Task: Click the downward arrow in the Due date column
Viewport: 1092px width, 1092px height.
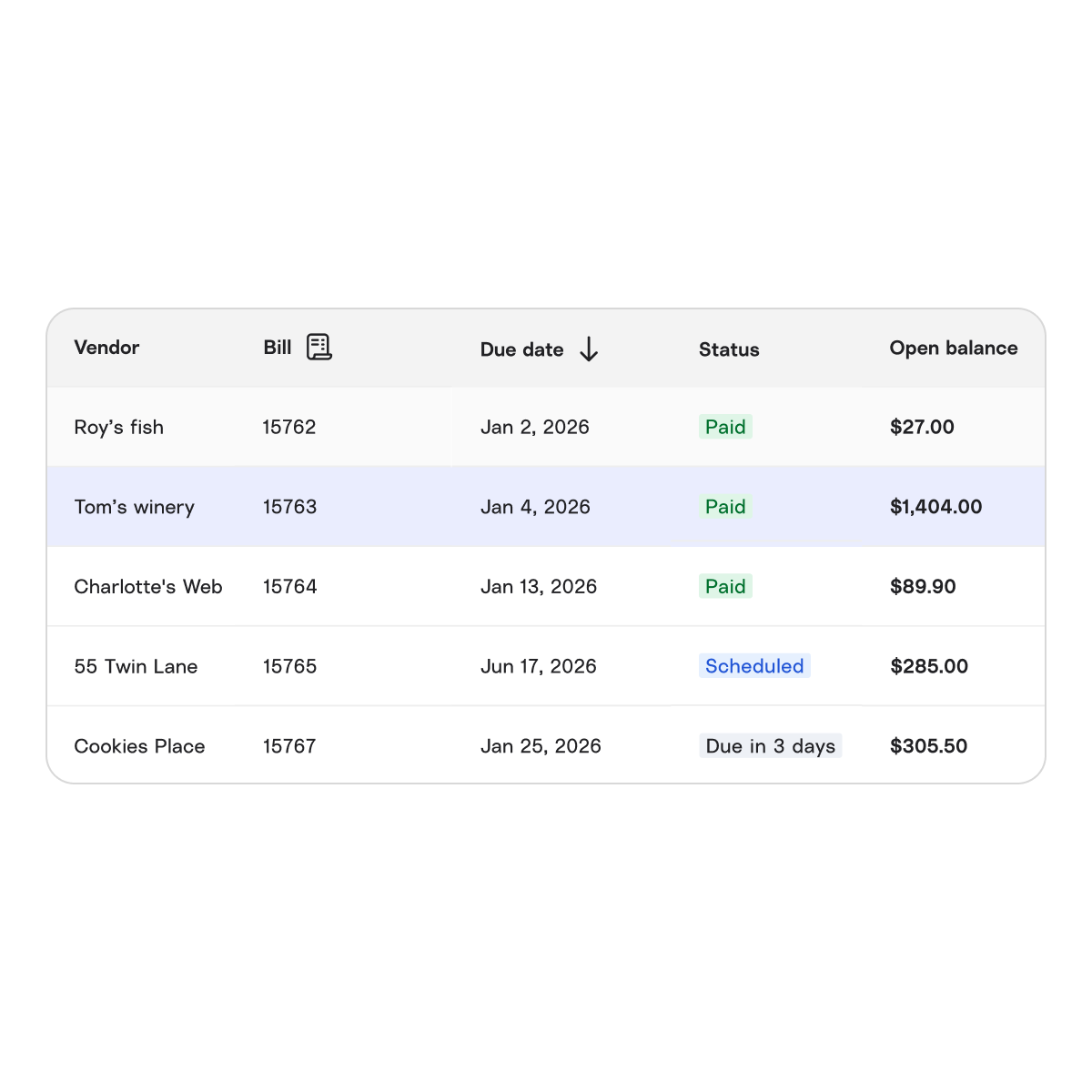Action: click(x=589, y=349)
